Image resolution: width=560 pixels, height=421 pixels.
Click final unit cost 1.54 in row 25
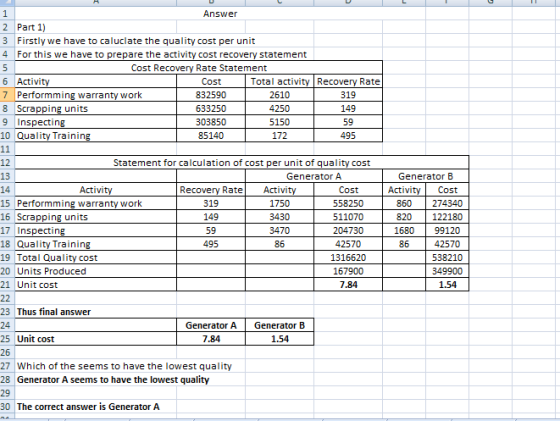click(x=280, y=339)
